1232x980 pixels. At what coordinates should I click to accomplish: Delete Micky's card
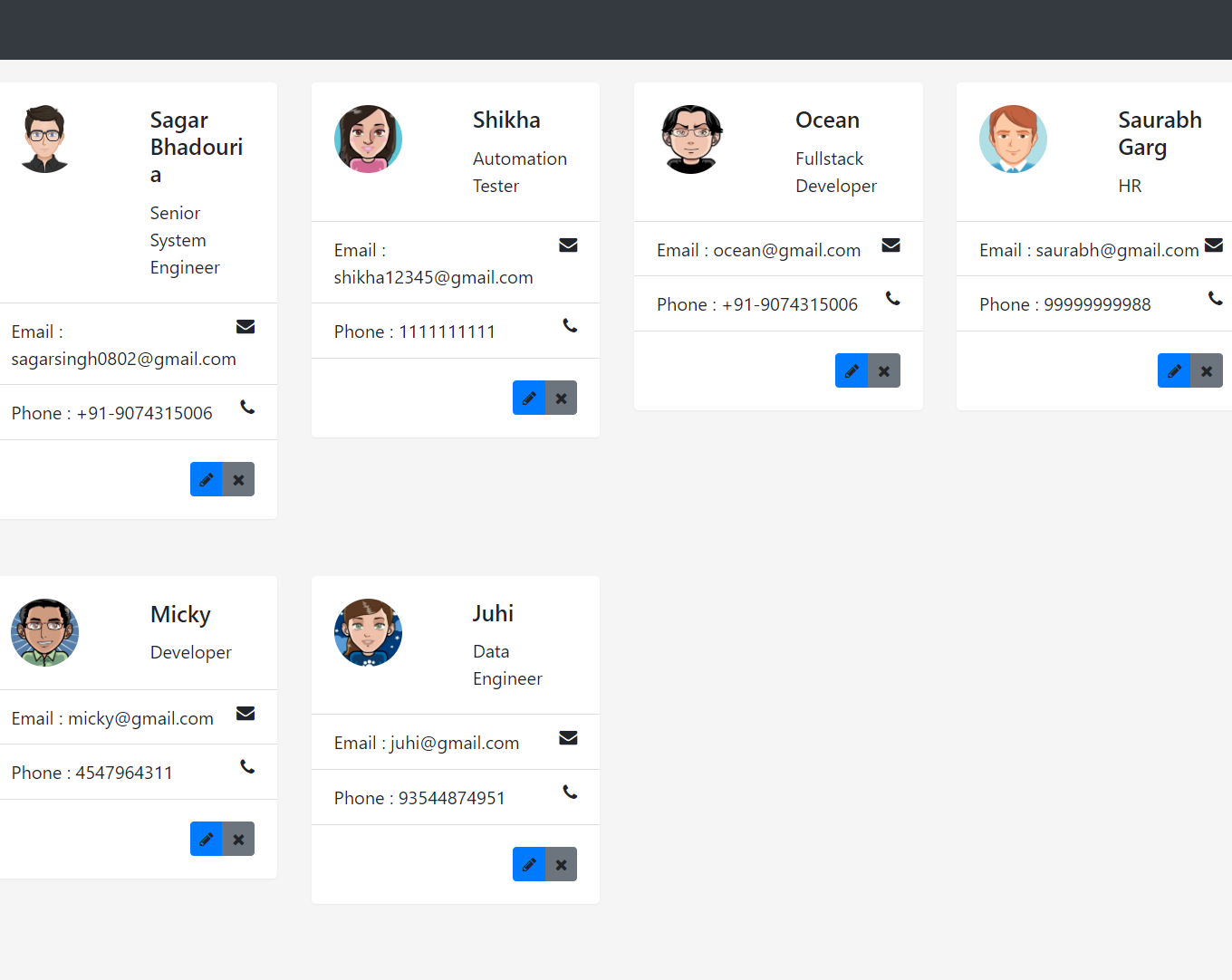pos(238,839)
